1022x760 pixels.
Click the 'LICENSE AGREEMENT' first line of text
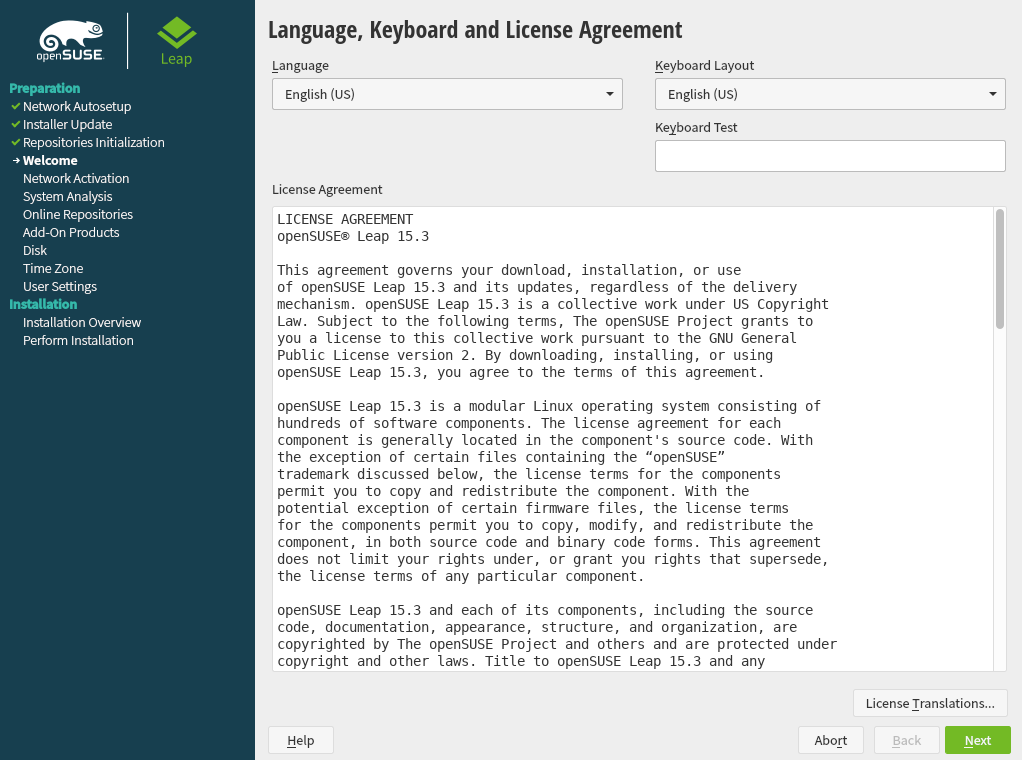(345, 219)
